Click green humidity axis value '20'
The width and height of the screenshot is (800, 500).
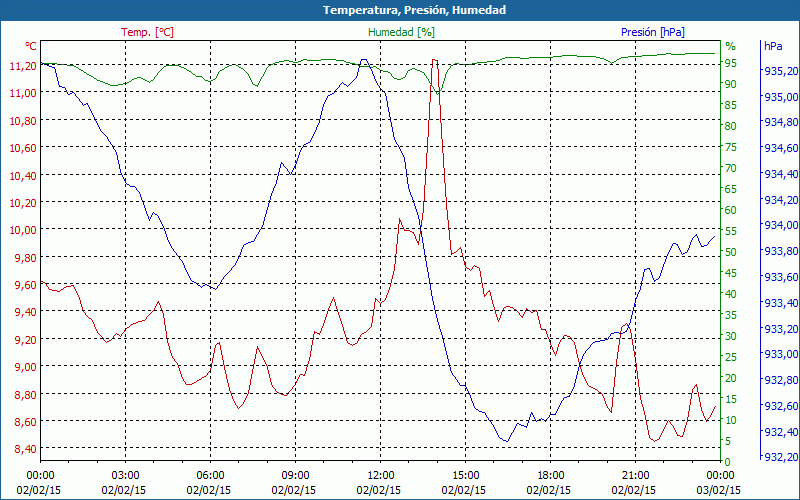click(731, 378)
